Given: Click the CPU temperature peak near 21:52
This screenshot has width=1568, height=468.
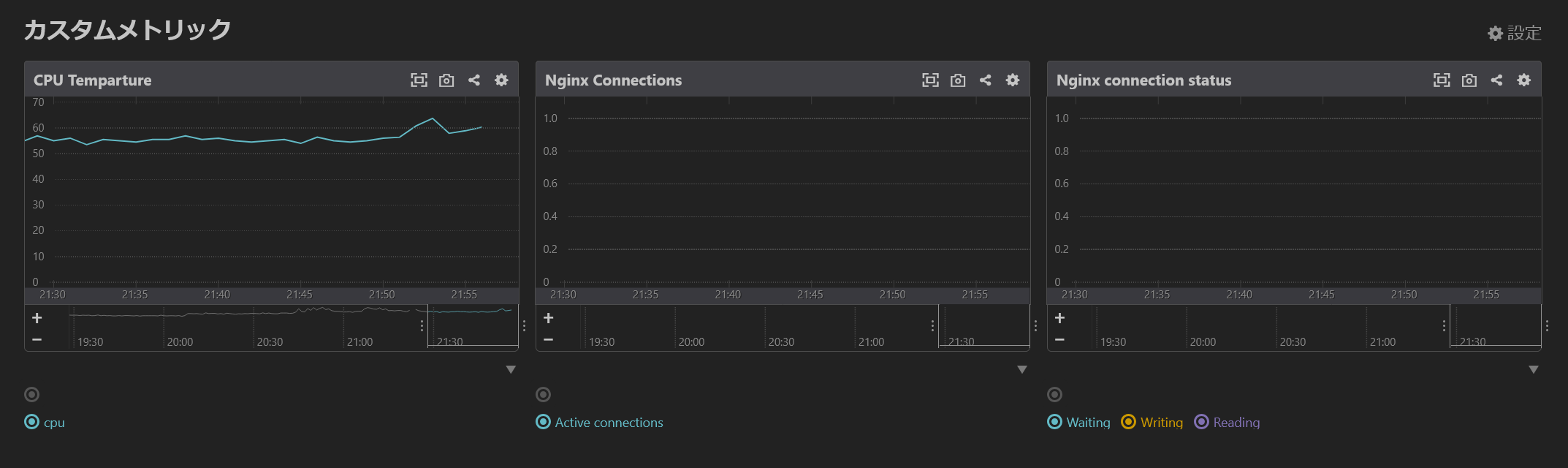Looking at the screenshot, I should pyautogui.click(x=433, y=118).
